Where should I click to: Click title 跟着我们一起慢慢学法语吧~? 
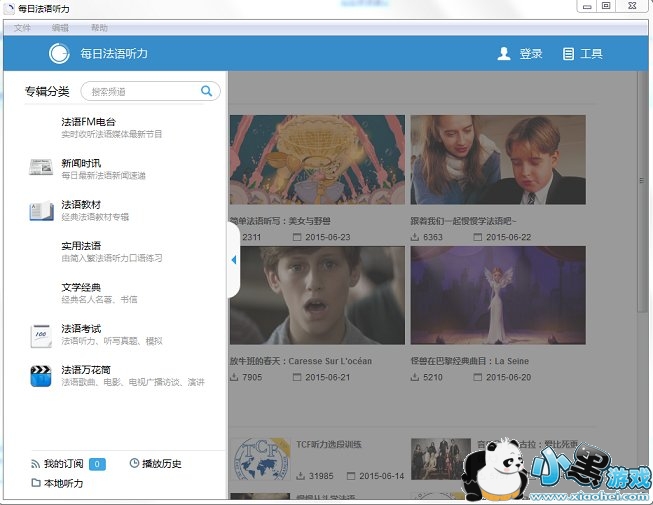463,221
